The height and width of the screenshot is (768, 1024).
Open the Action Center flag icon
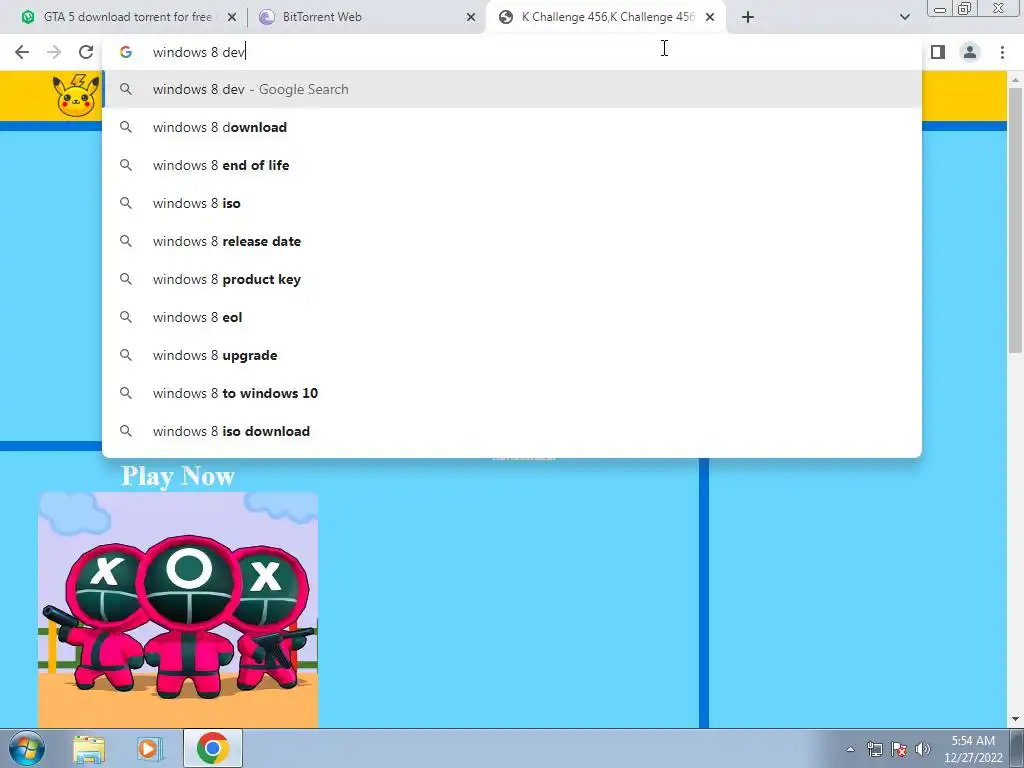899,749
